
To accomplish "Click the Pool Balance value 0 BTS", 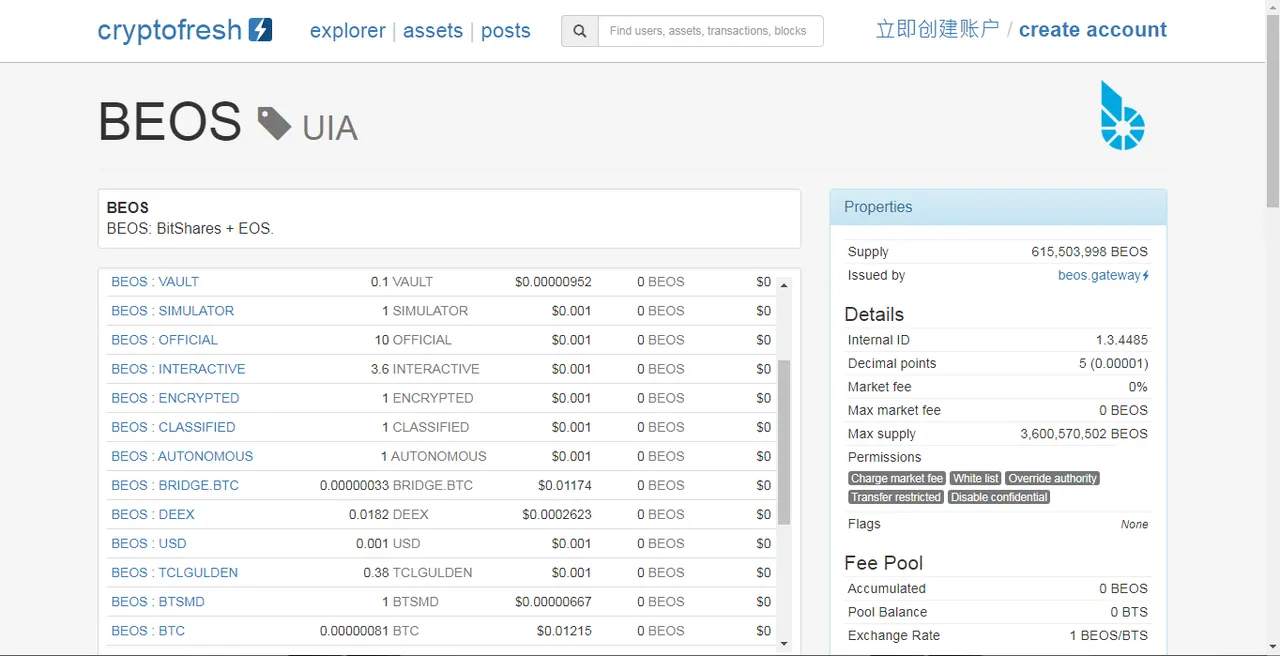I will pyautogui.click(x=1129, y=612).
